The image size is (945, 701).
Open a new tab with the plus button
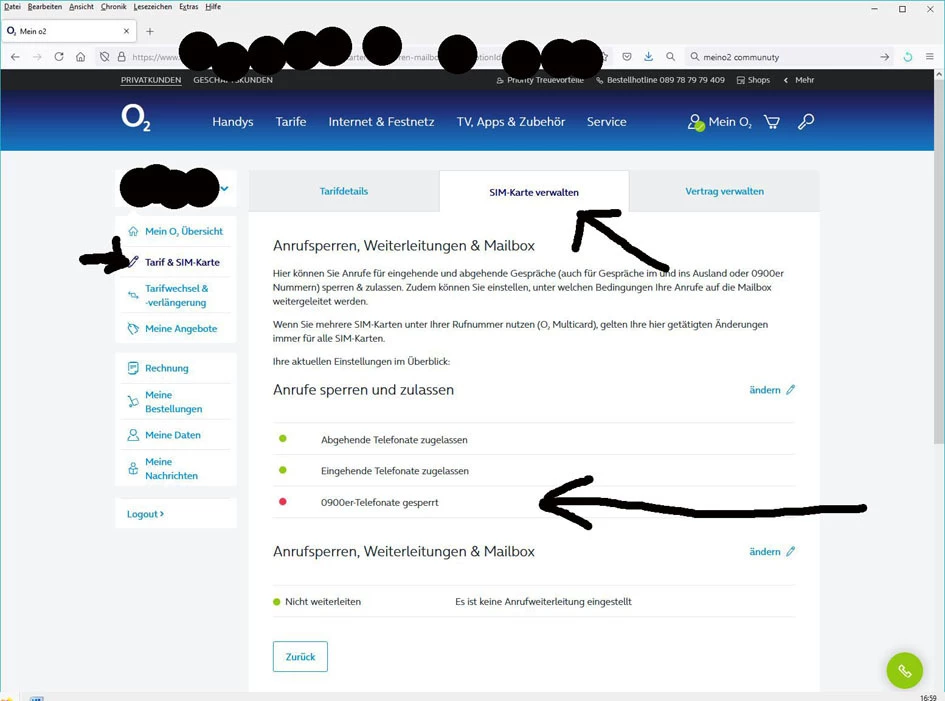(x=150, y=31)
